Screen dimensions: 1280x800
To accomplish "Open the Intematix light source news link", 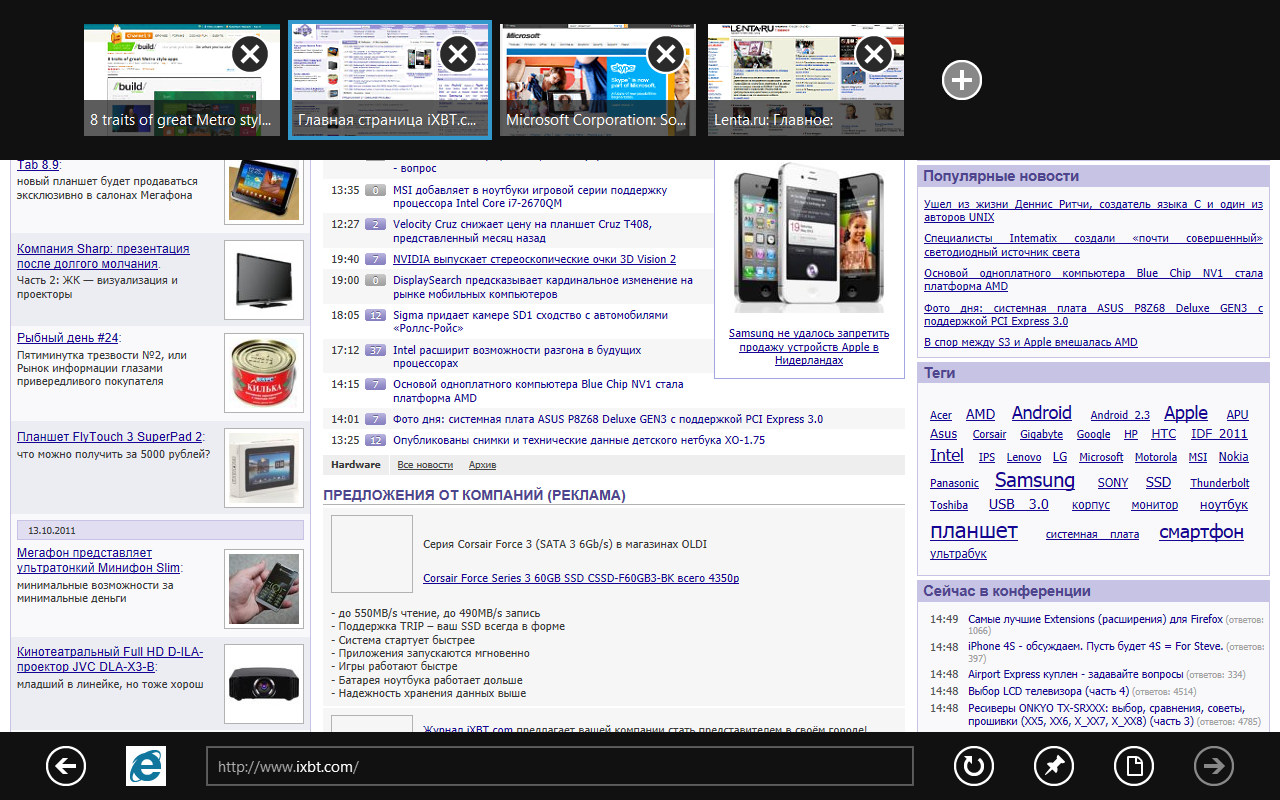I will pyautogui.click(x=1093, y=245).
